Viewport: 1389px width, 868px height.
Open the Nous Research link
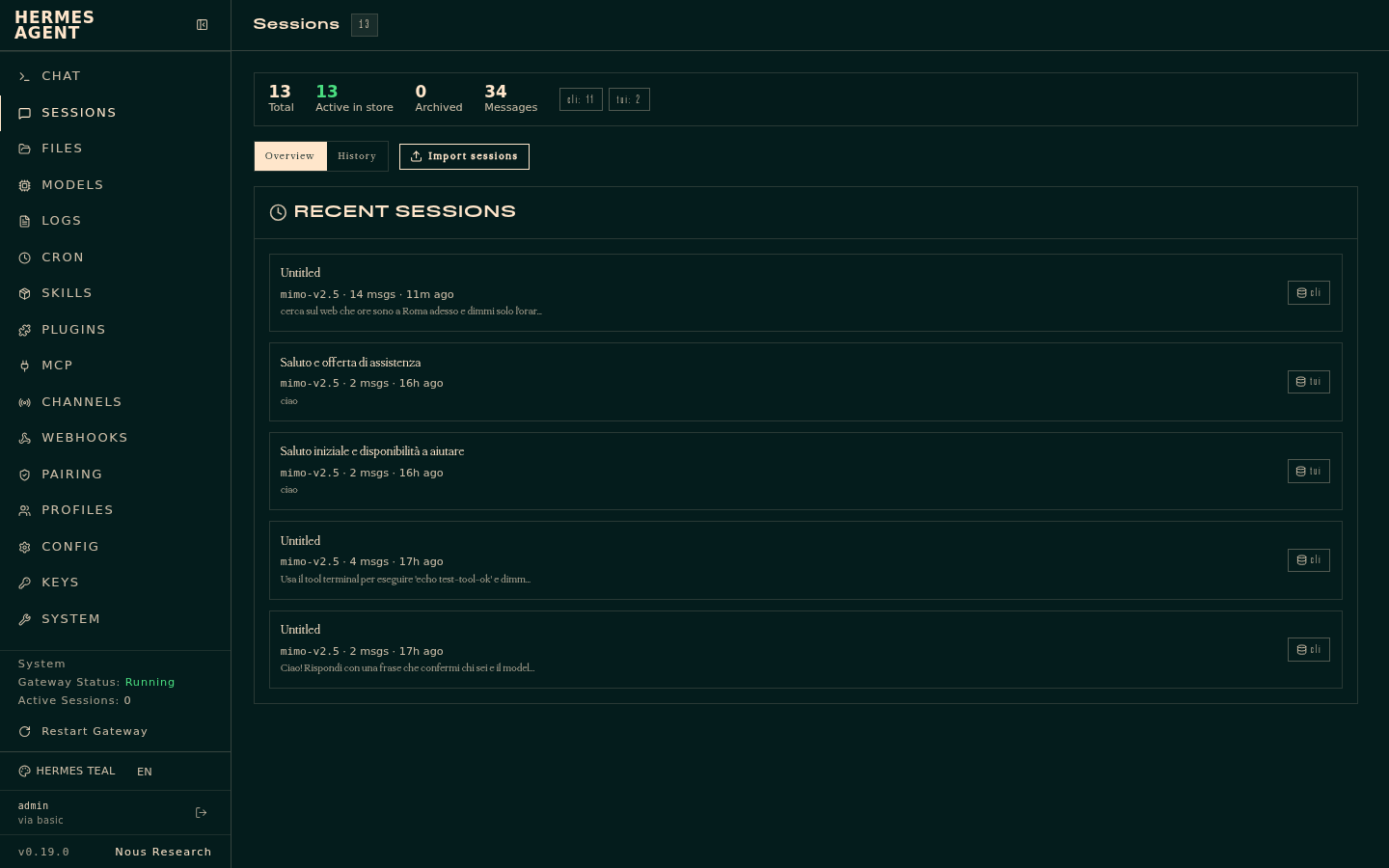pos(163,852)
